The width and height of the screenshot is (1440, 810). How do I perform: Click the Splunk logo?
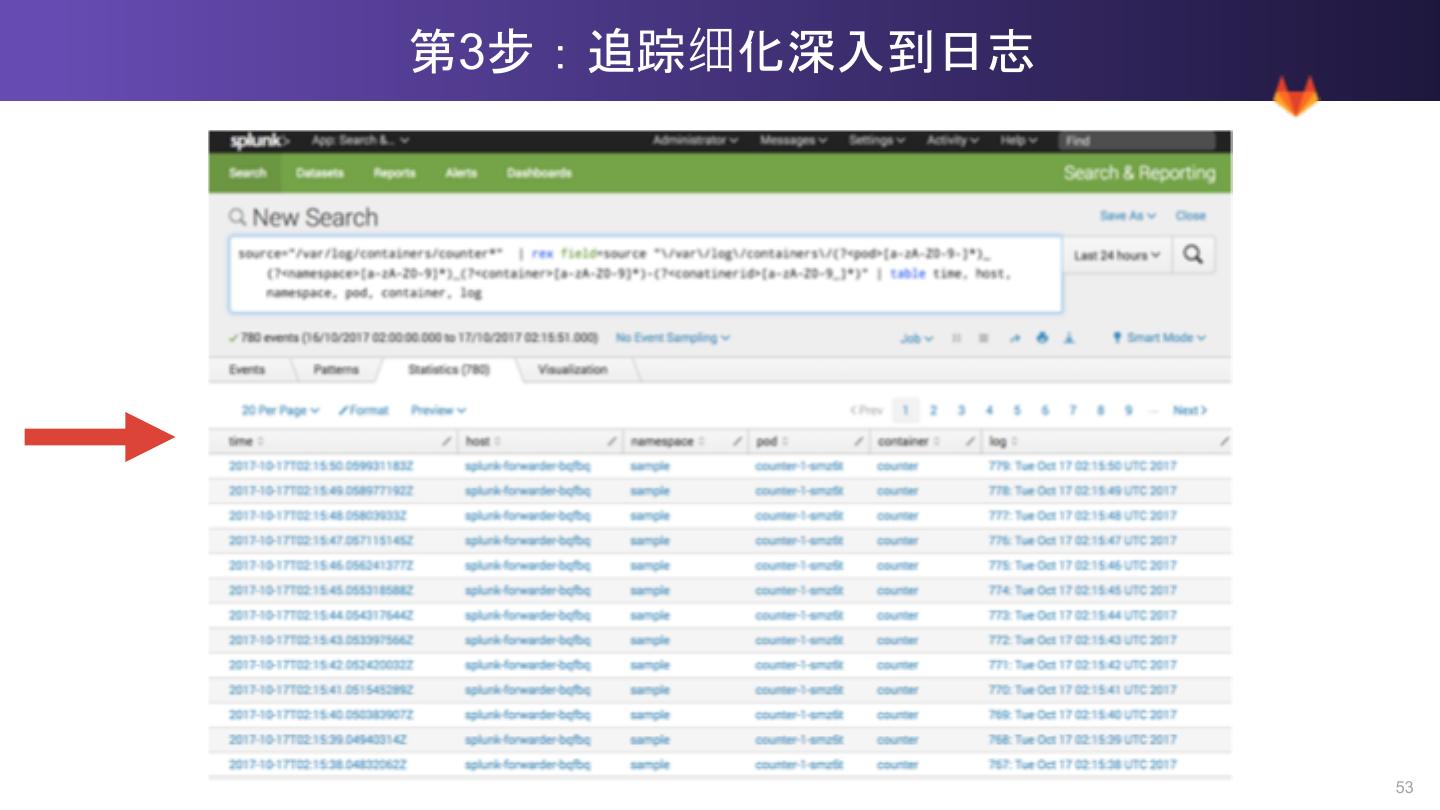pyautogui.click(x=259, y=141)
